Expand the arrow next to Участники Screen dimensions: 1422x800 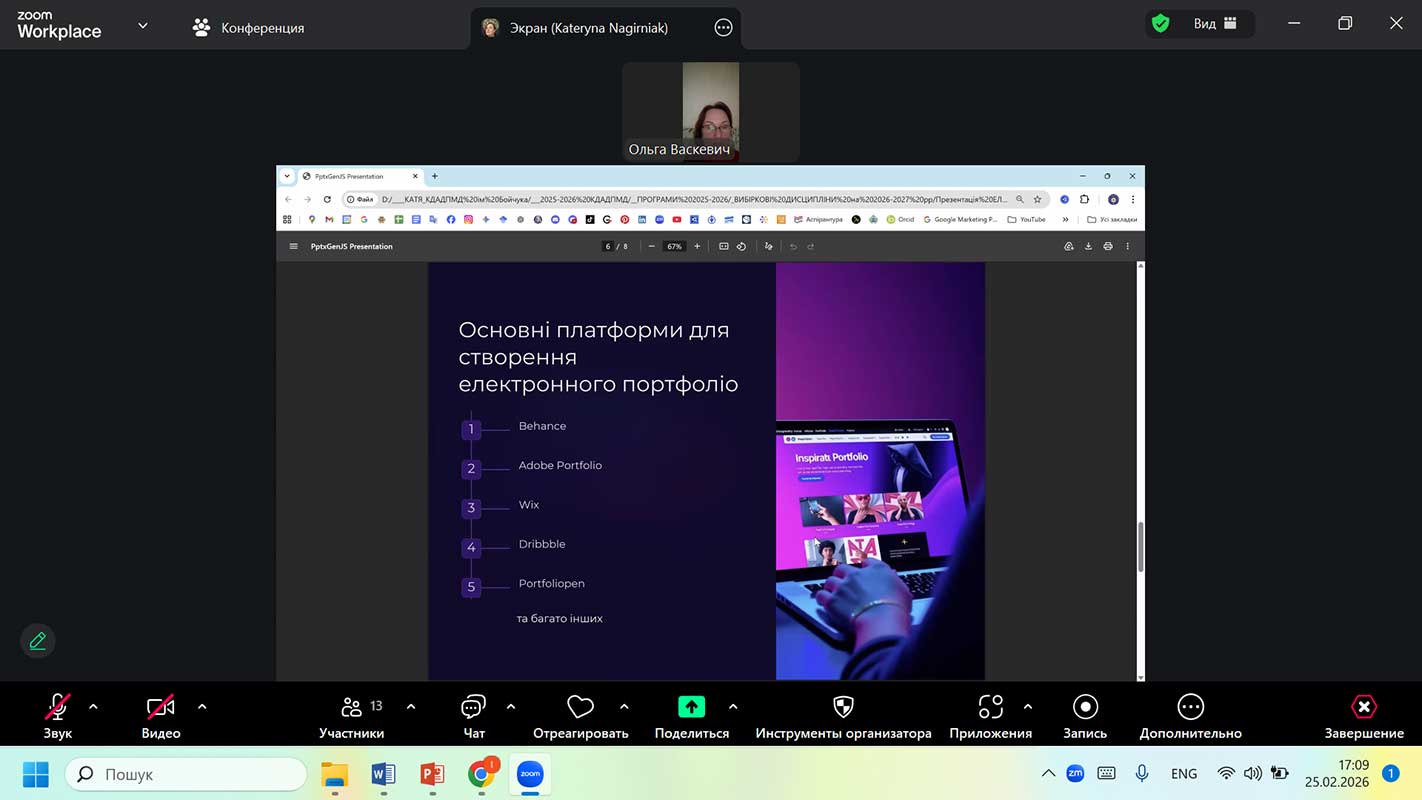(411, 707)
